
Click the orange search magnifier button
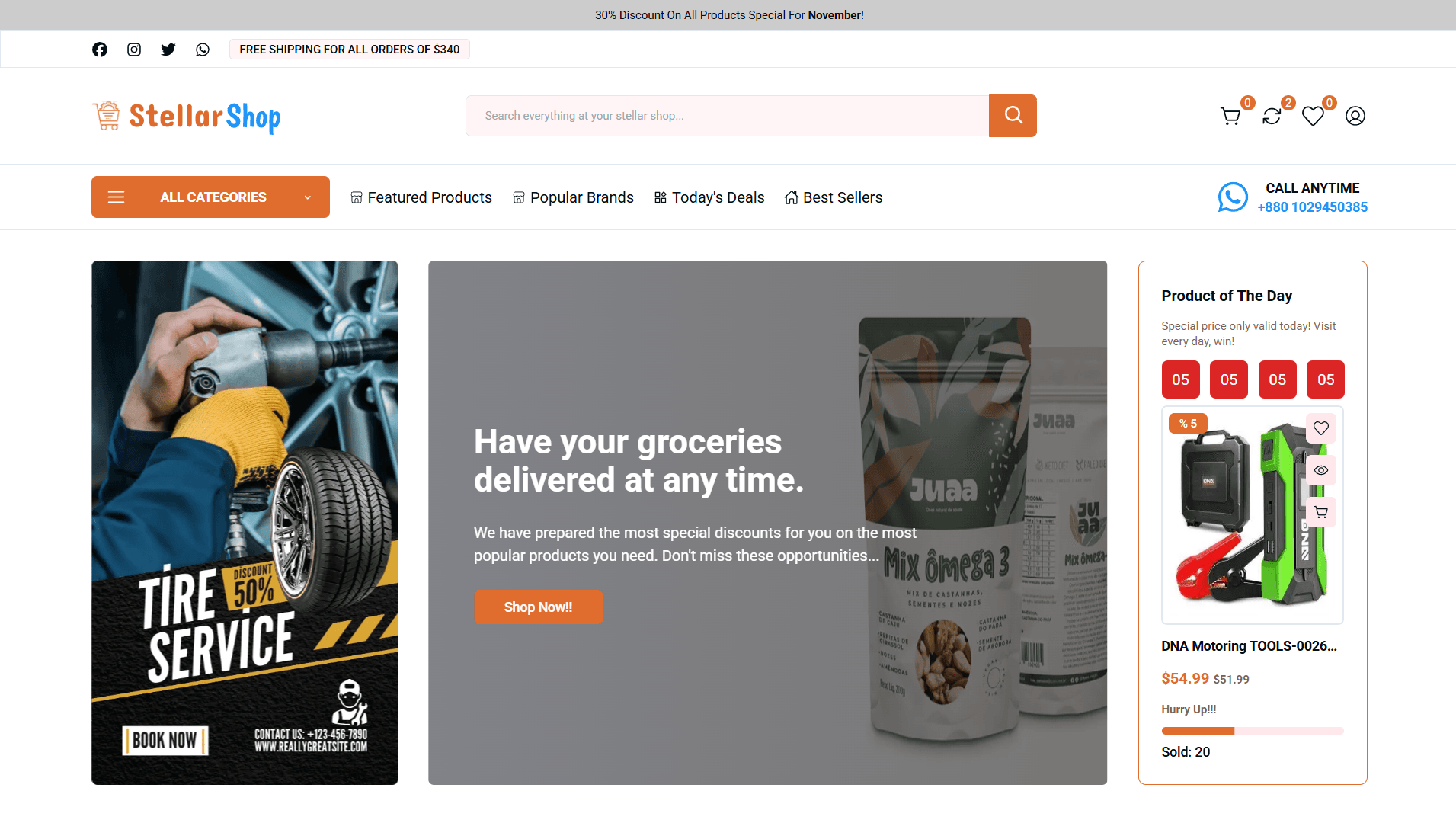tap(1013, 116)
